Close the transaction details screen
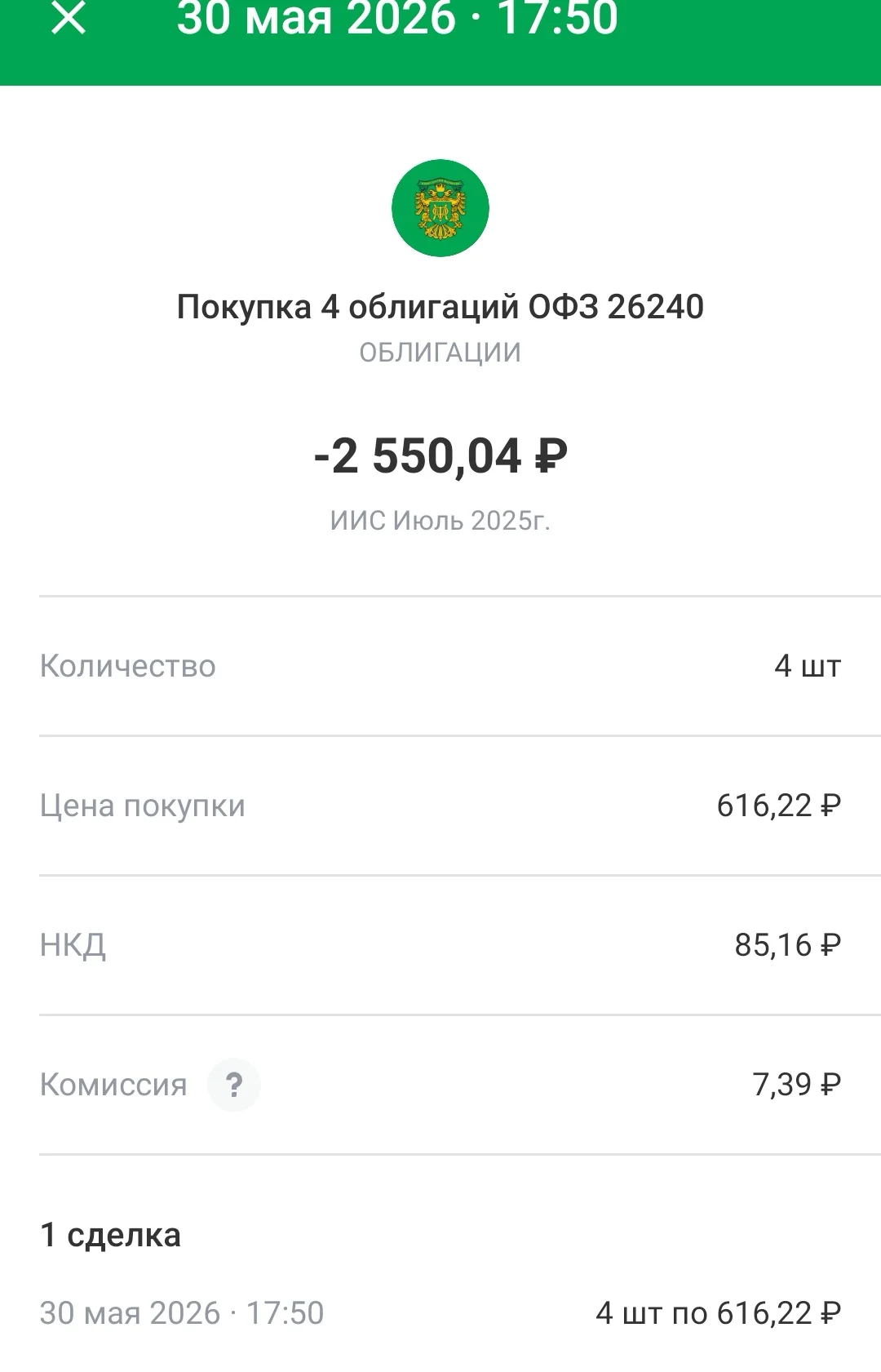 tap(69, 17)
